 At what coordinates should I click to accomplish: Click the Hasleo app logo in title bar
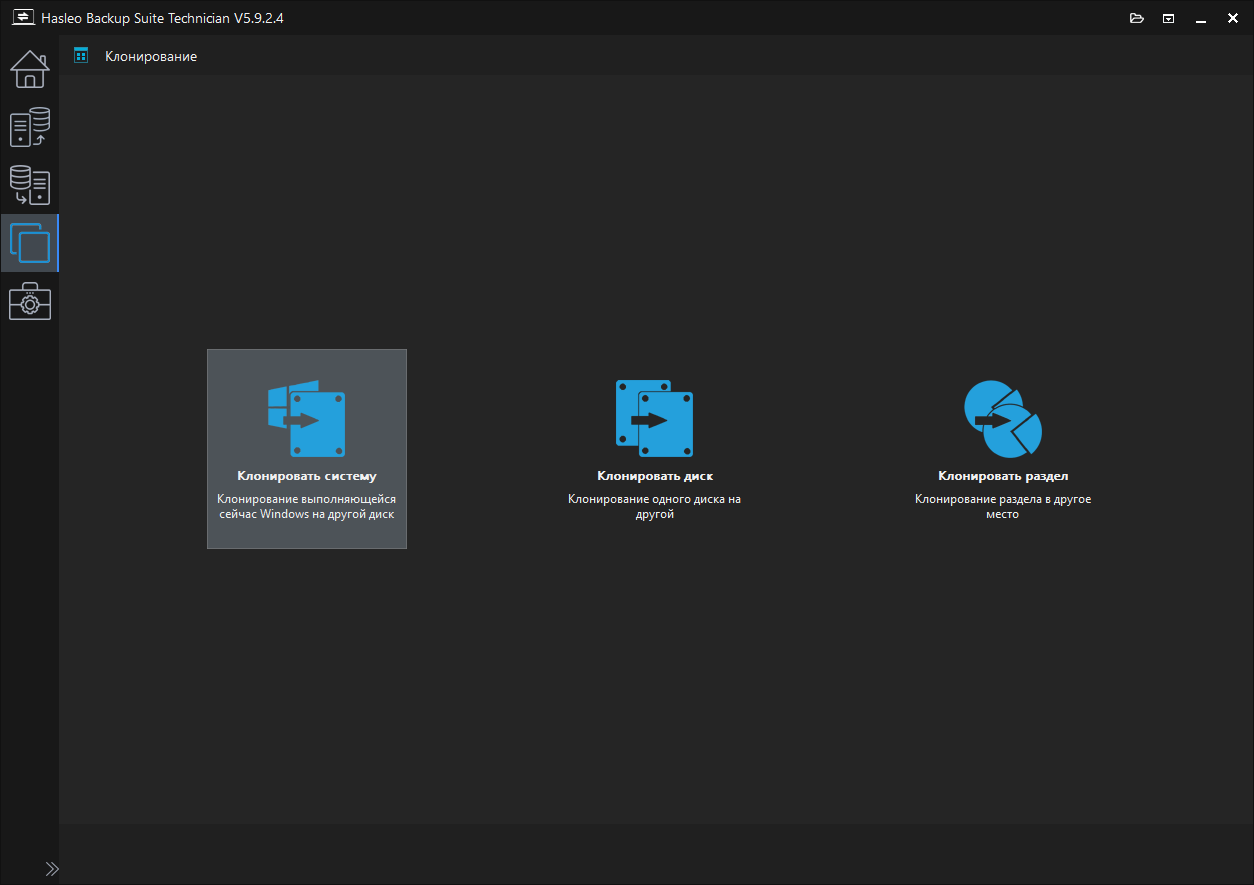coord(22,18)
